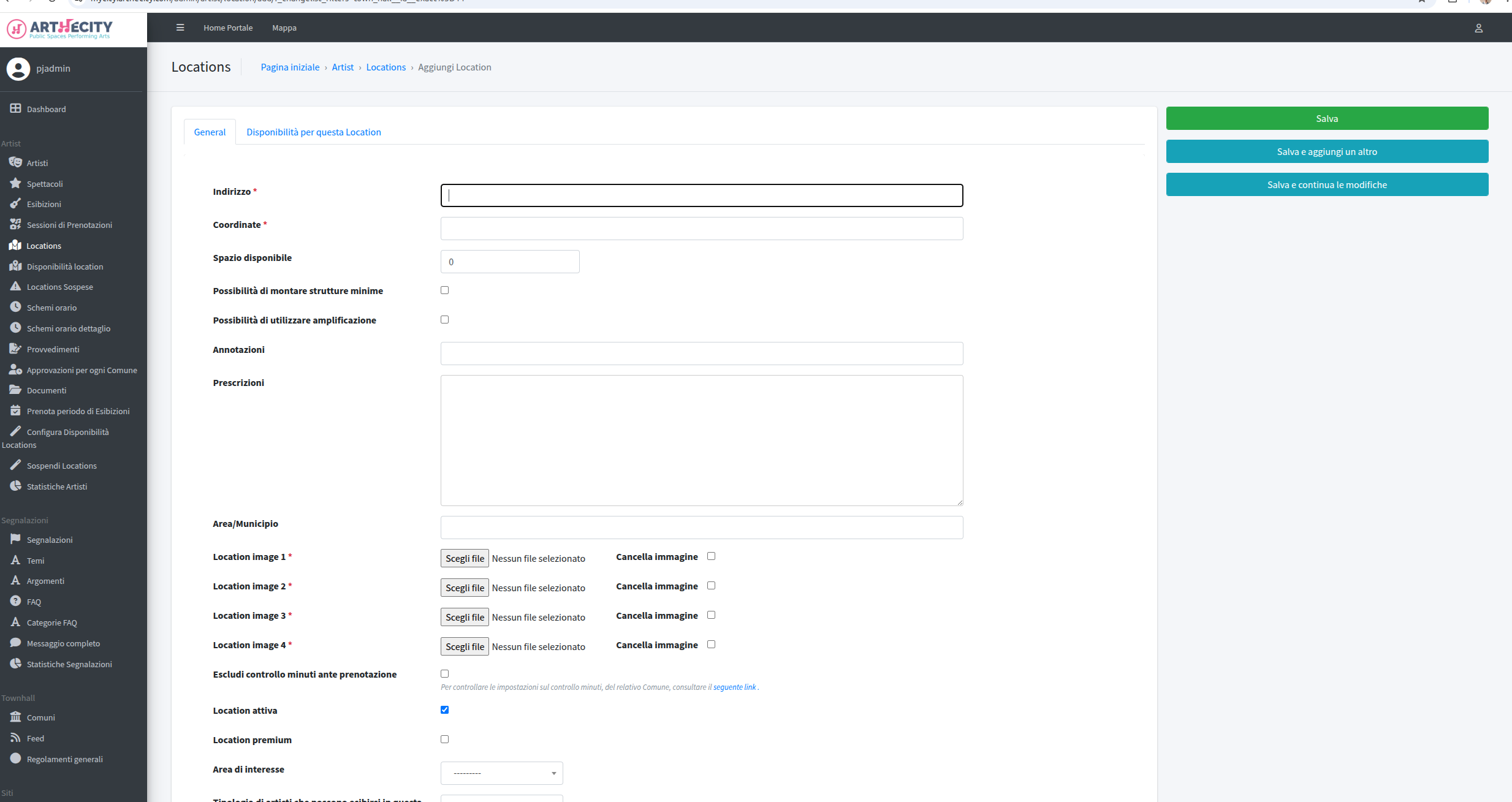Click Salva e continua le modifiche
This screenshot has height=802, width=1512.
click(x=1327, y=184)
